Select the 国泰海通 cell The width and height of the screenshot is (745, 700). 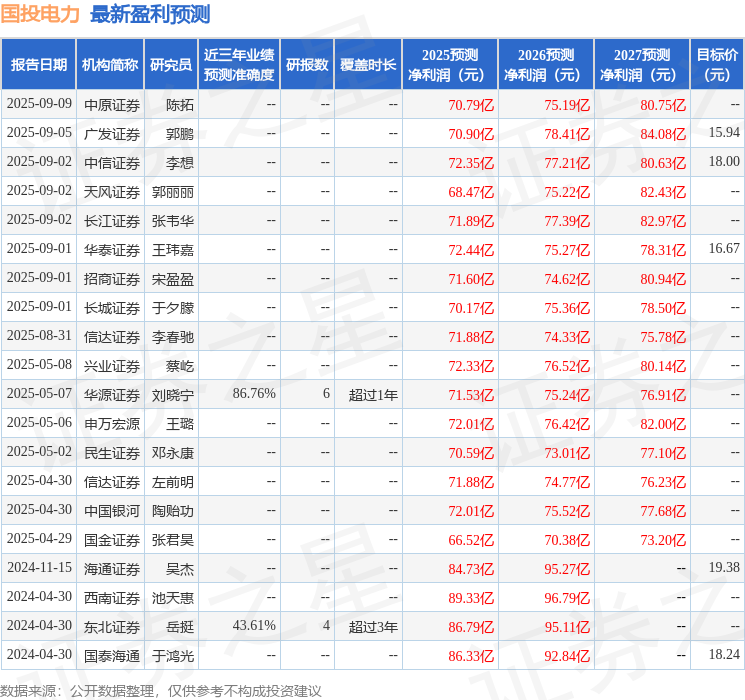[x=112, y=656]
